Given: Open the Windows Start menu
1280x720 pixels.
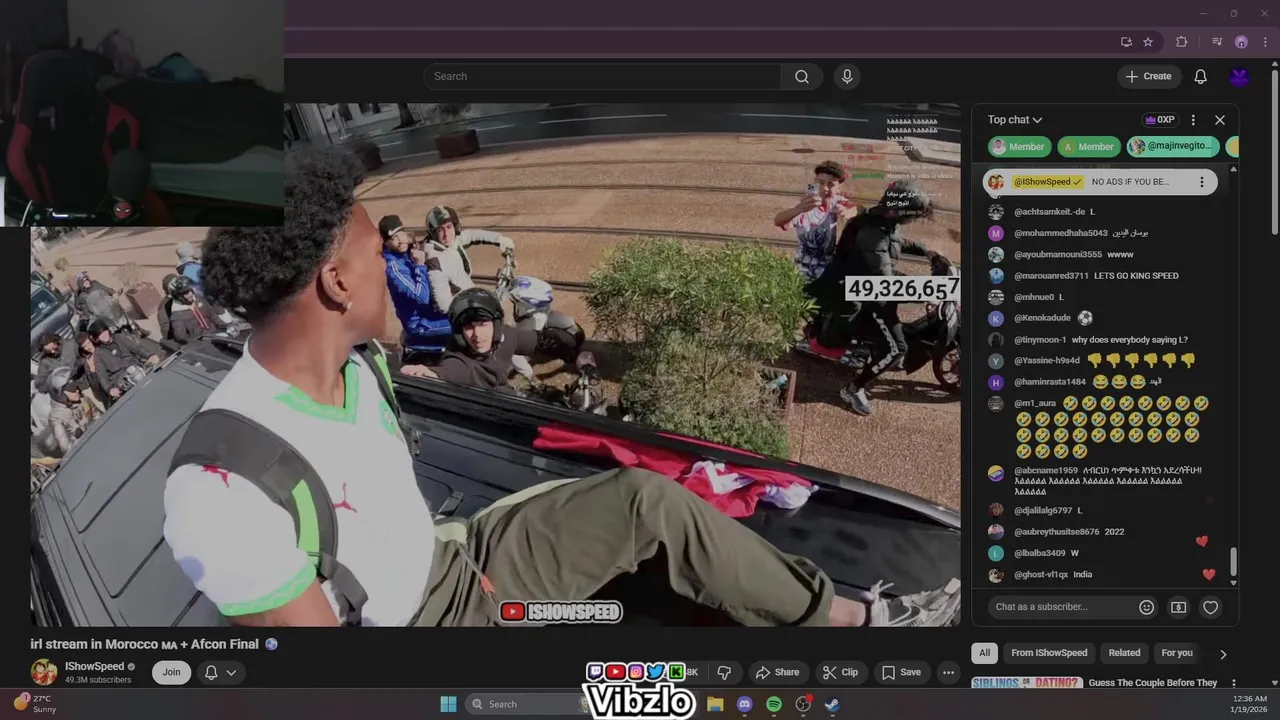Looking at the screenshot, I should click(448, 704).
